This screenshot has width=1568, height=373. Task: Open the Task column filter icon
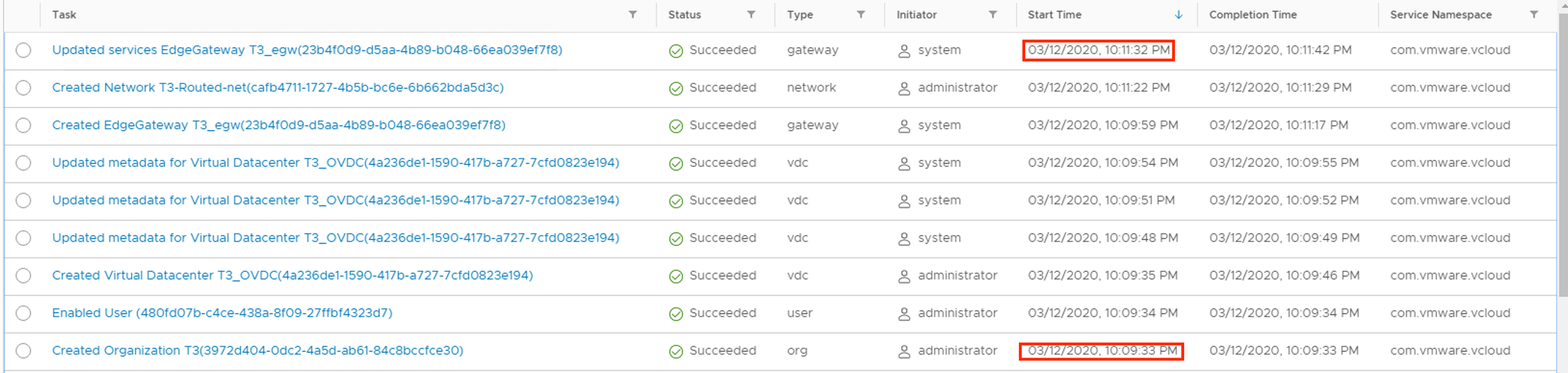[x=632, y=14]
